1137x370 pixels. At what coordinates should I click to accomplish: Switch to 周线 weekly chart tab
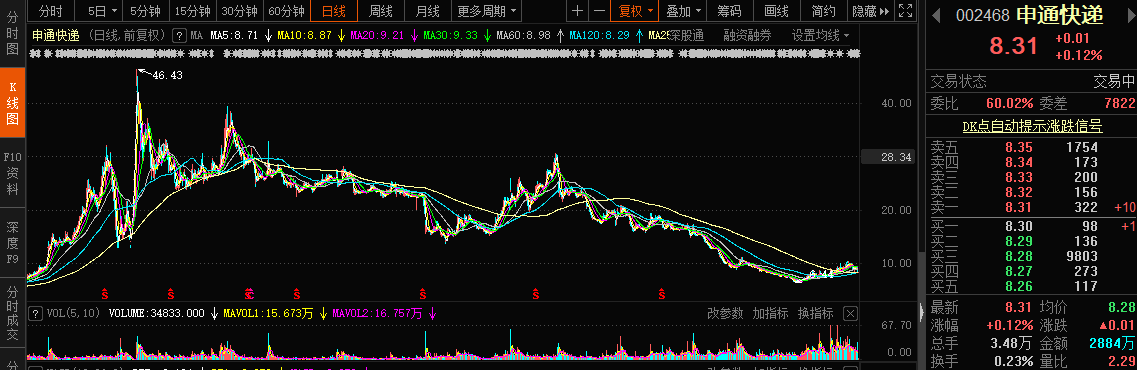[x=381, y=11]
